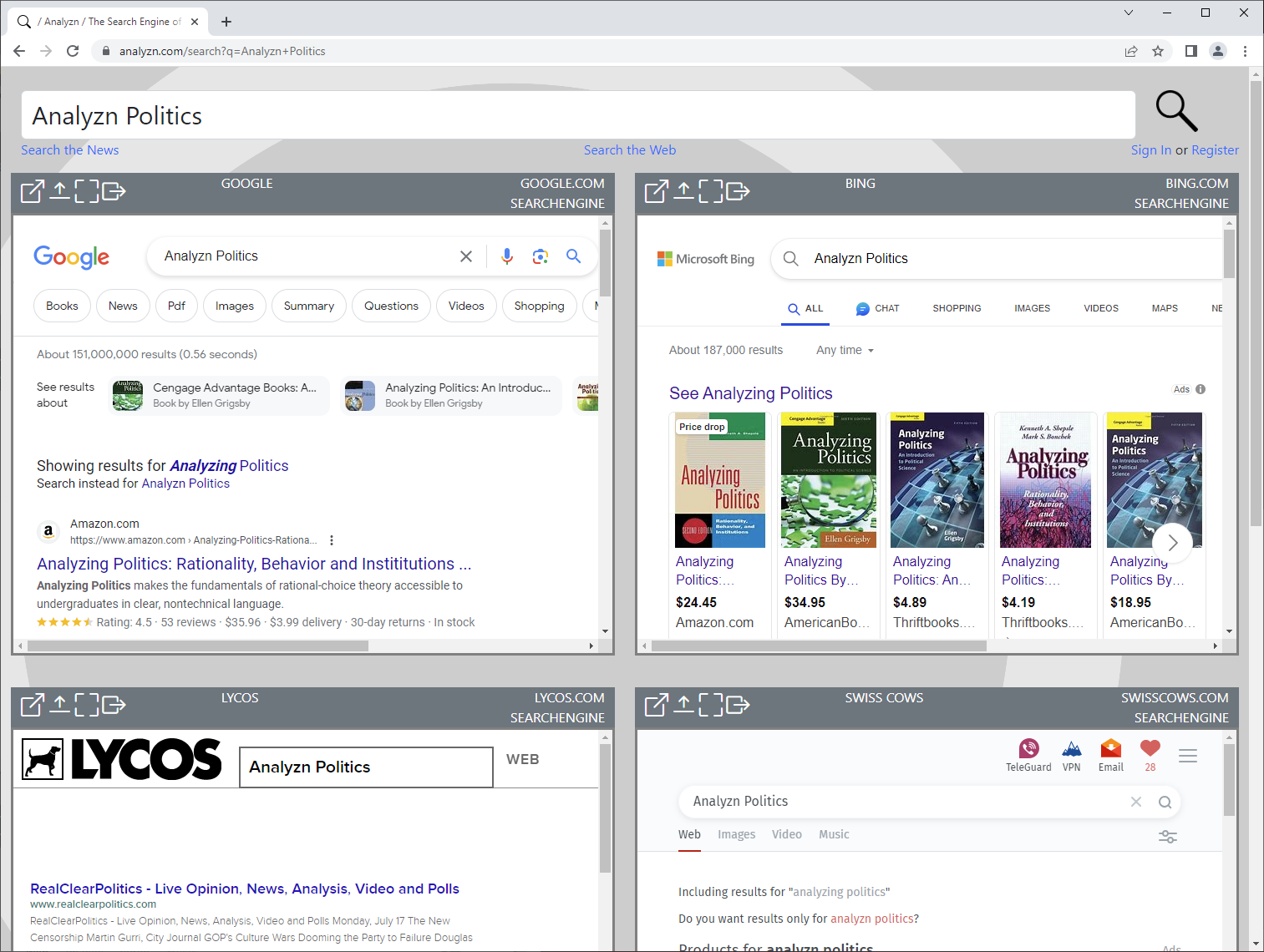Select Google Images filter chip
The height and width of the screenshot is (952, 1264).
click(235, 306)
